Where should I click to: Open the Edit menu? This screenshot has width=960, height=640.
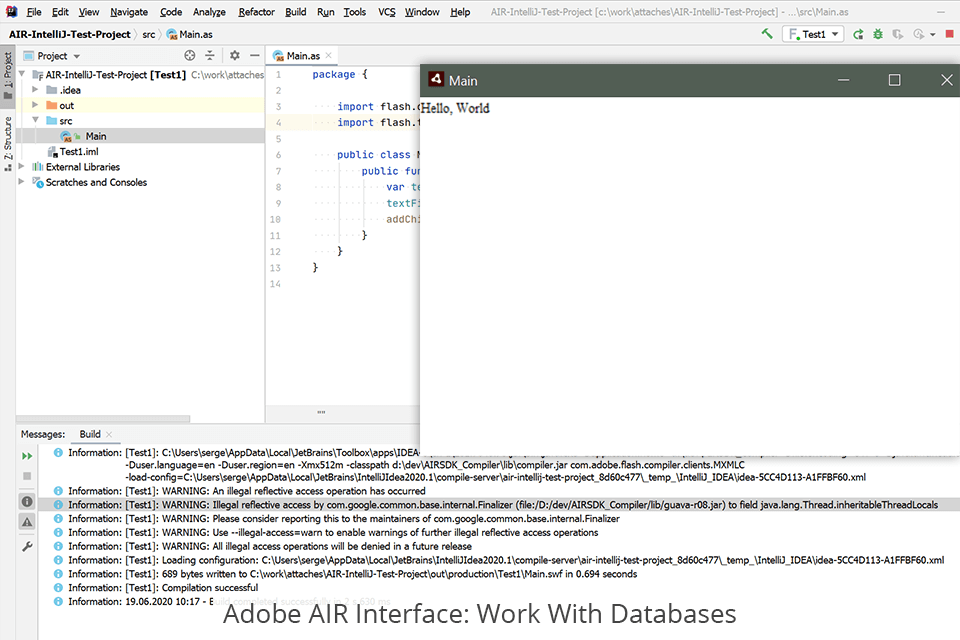(60, 12)
